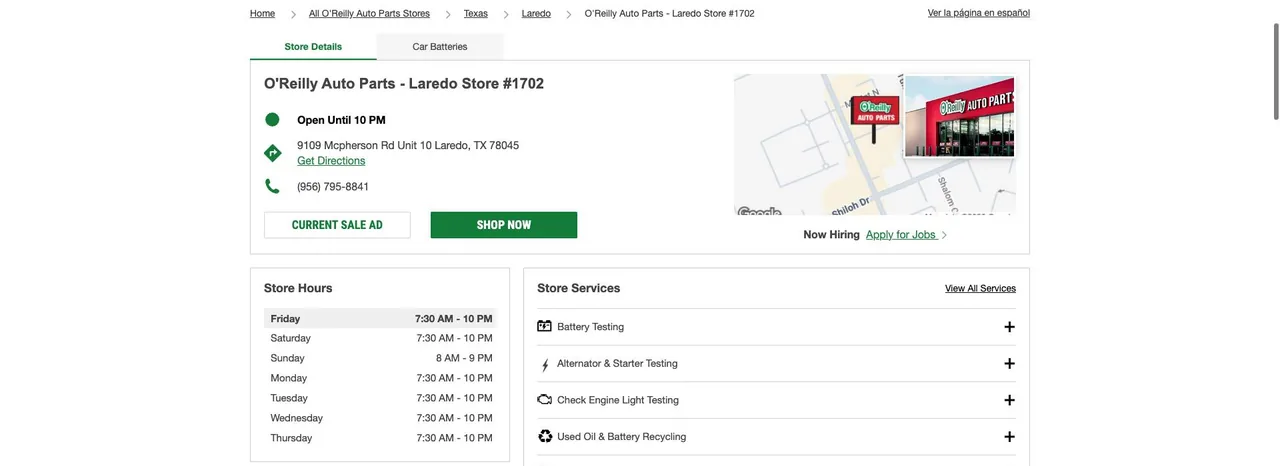Click the Alternator & Starter Testing bolt icon
Screen dimensions: 1280x466
coord(545,365)
